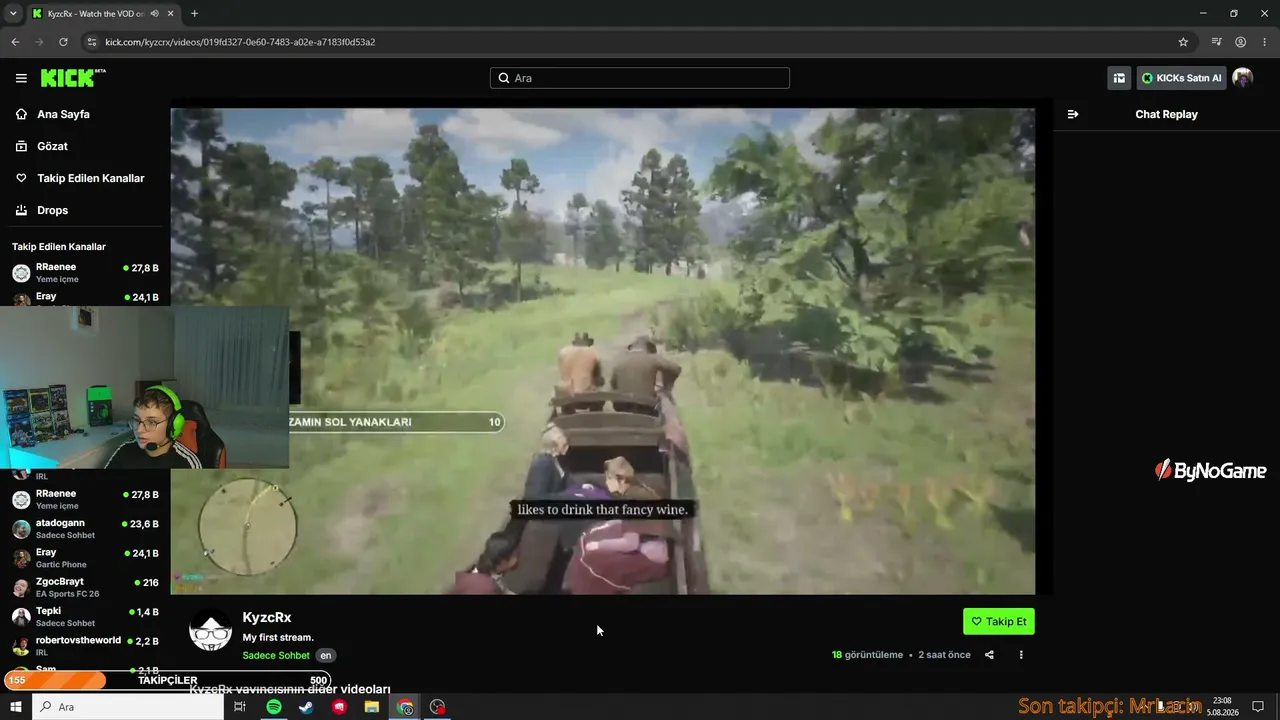
Task: Open the browser media controls icon
Action: (x=1216, y=42)
